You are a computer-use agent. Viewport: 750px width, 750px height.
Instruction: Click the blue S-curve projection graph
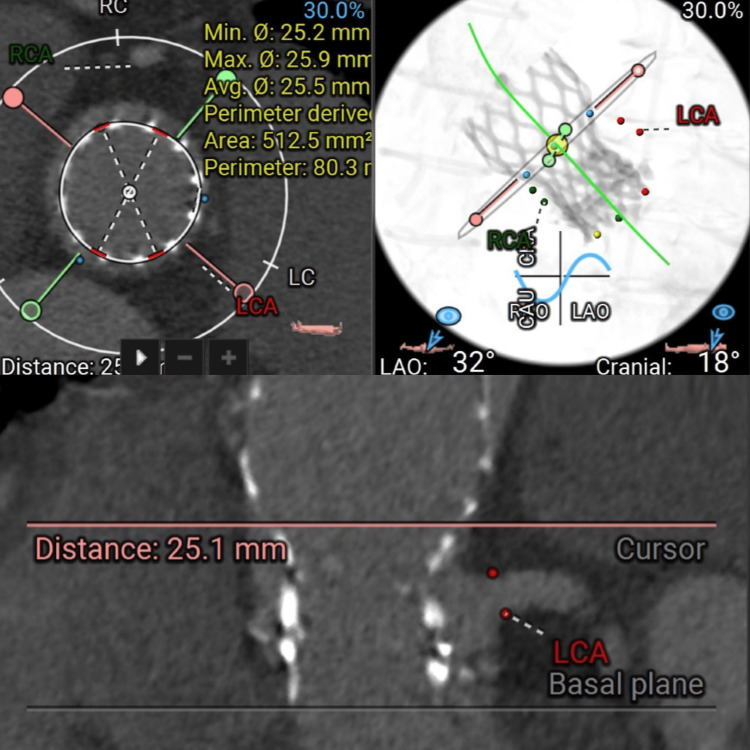pyautogui.click(x=562, y=277)
